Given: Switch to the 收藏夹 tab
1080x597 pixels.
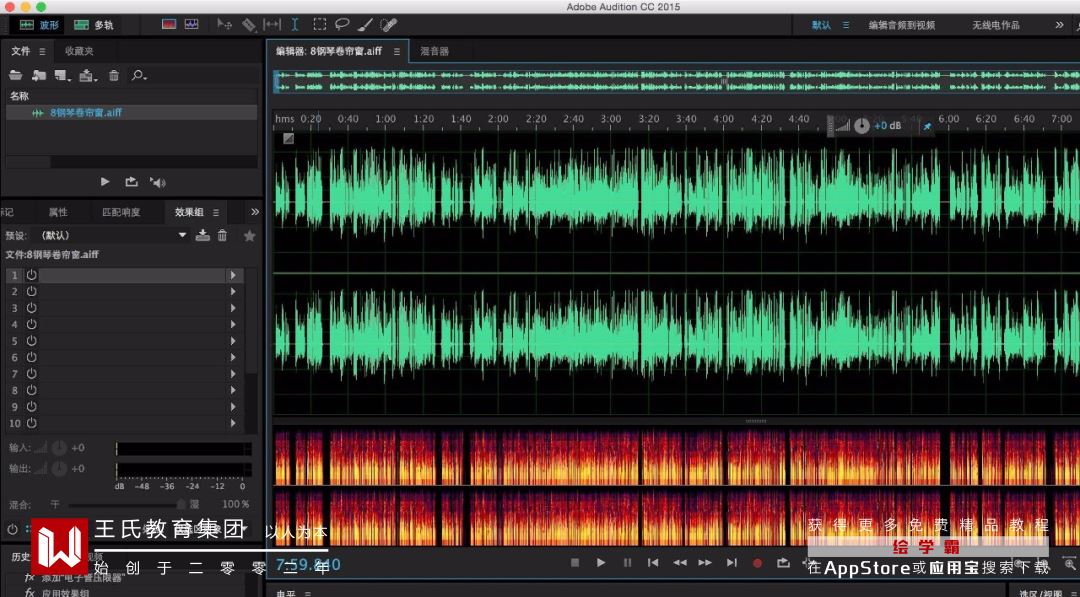Looking at the screenshot, I should coord(79,51).
